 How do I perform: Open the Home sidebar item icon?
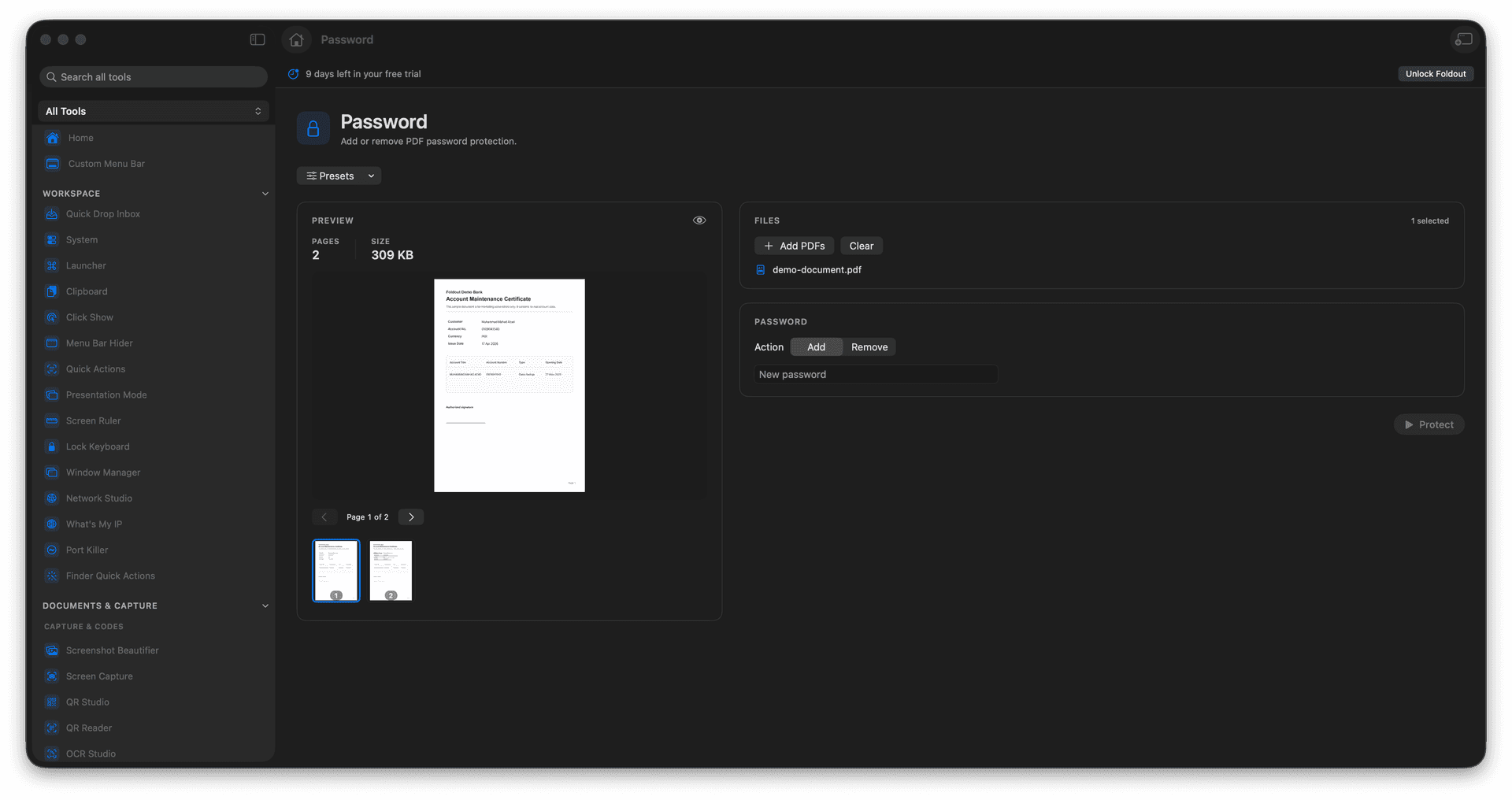tap(53, 138)
